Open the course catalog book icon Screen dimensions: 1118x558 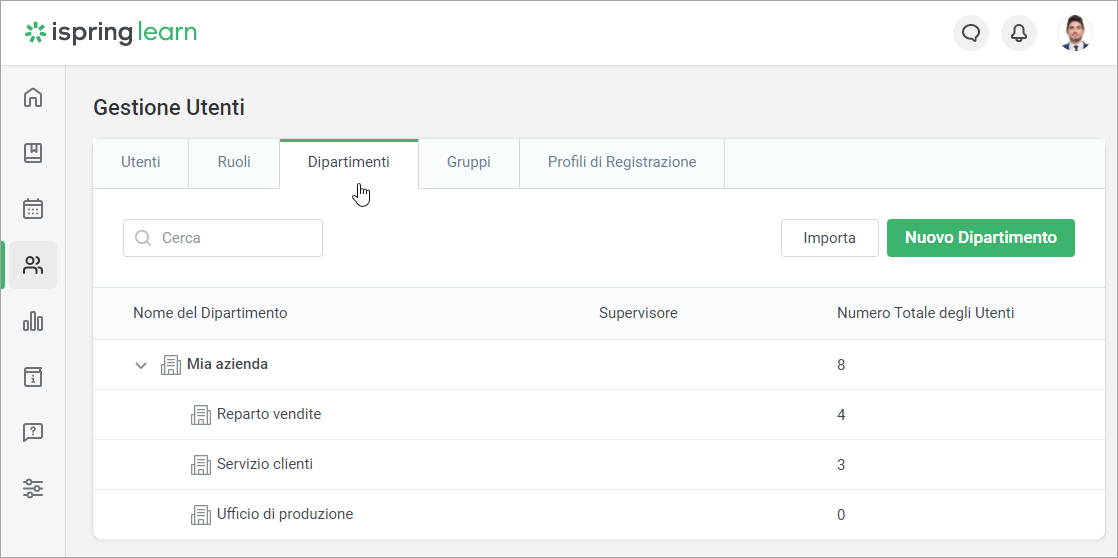33,153
